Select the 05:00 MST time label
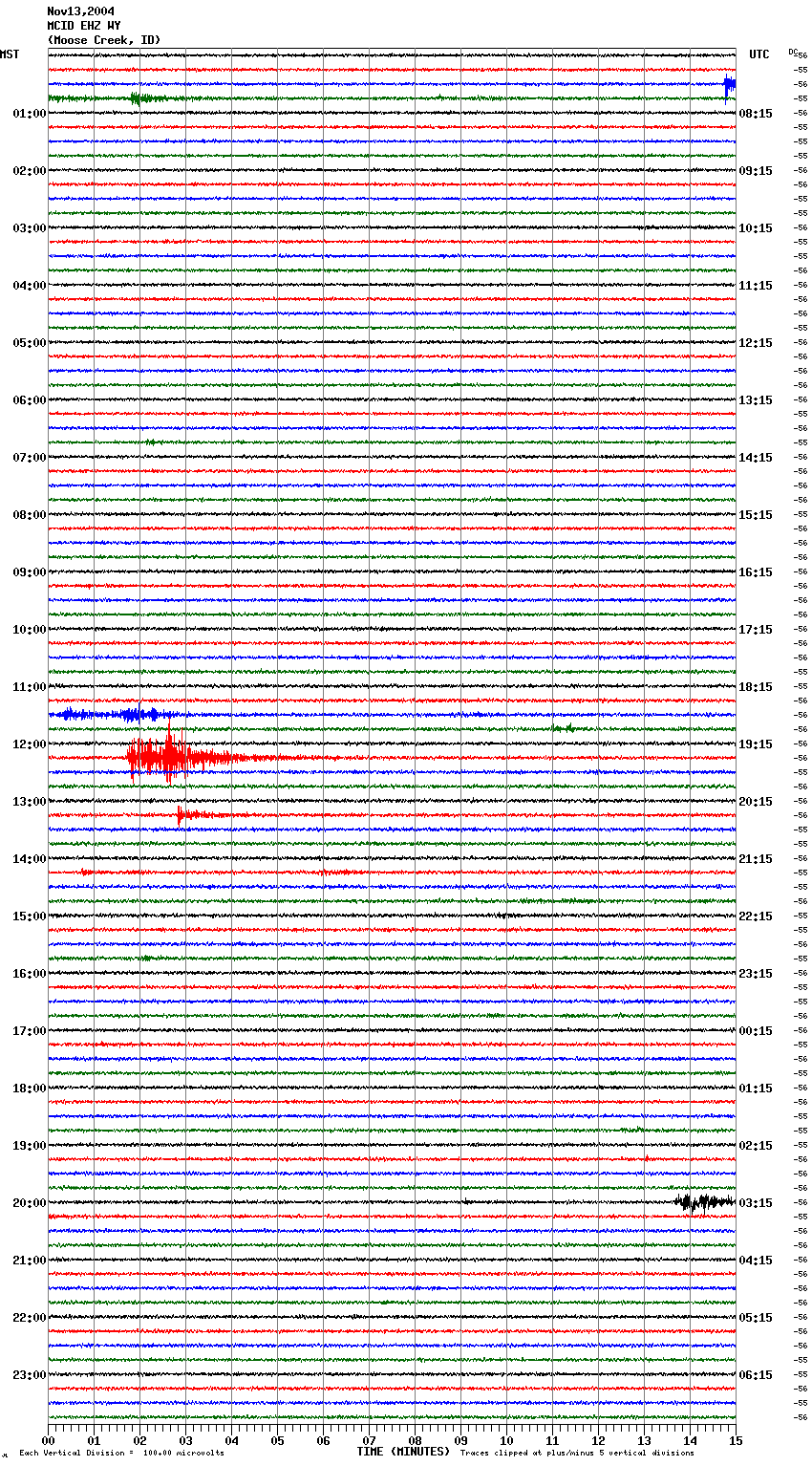This screenshot has width=812, height=1466. pyautogui.click(x=30, y=343)
